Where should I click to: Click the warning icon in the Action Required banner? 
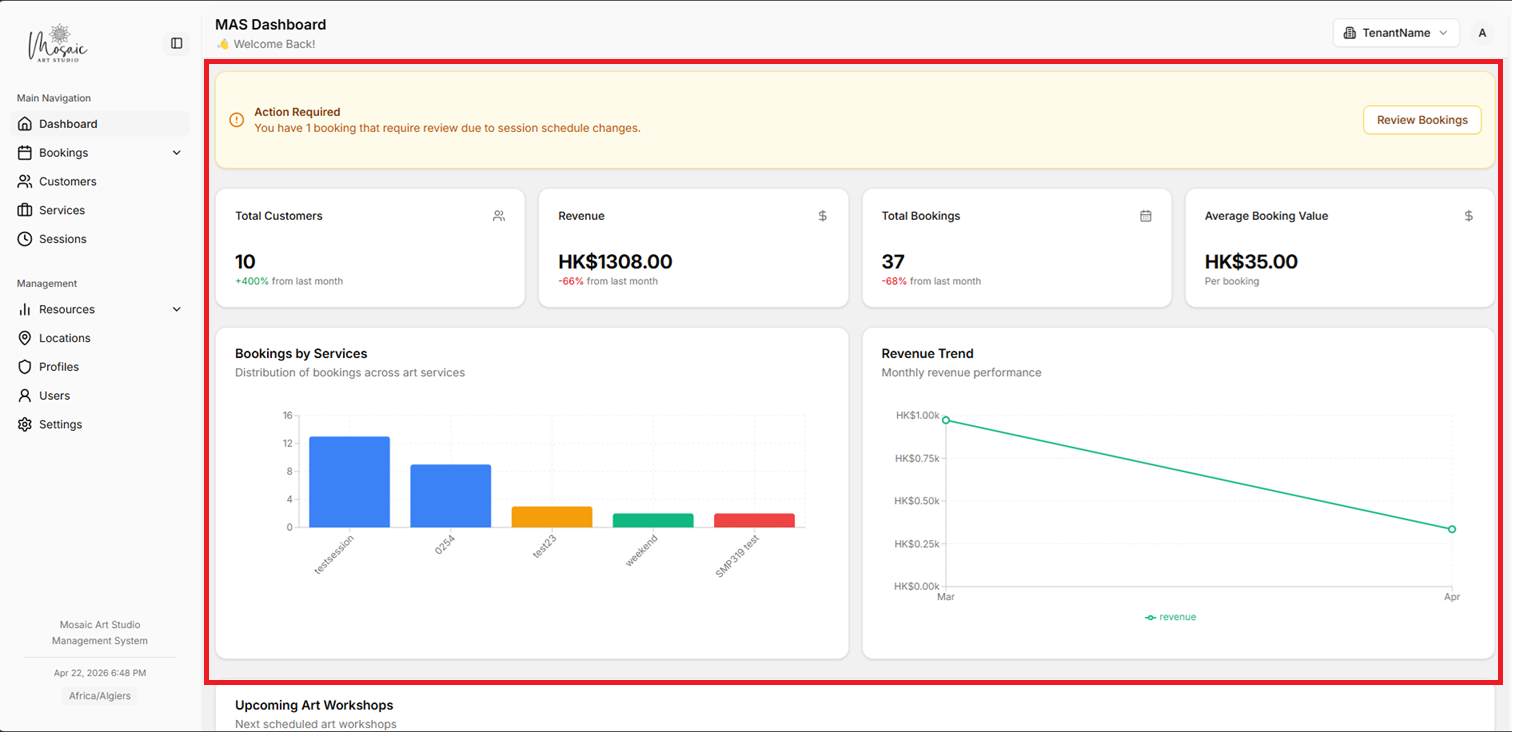coord(236,119)
